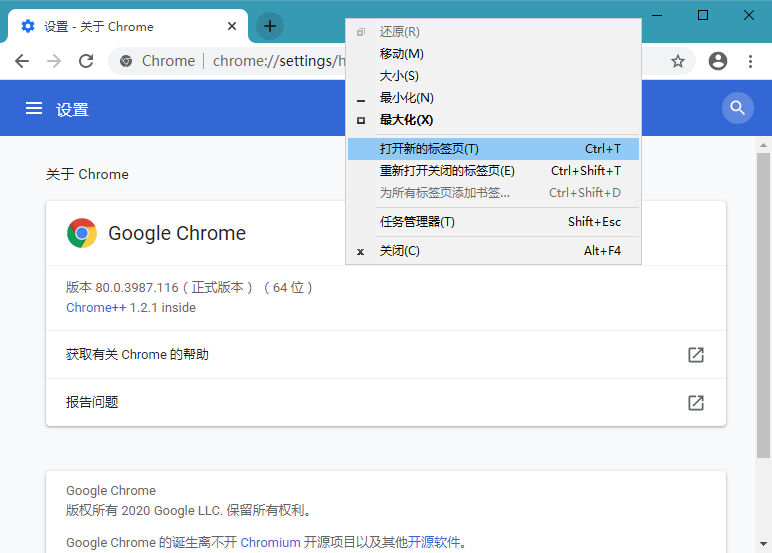Click the Chrome++ link
772x553 pixels.
(x=96, y=308)
